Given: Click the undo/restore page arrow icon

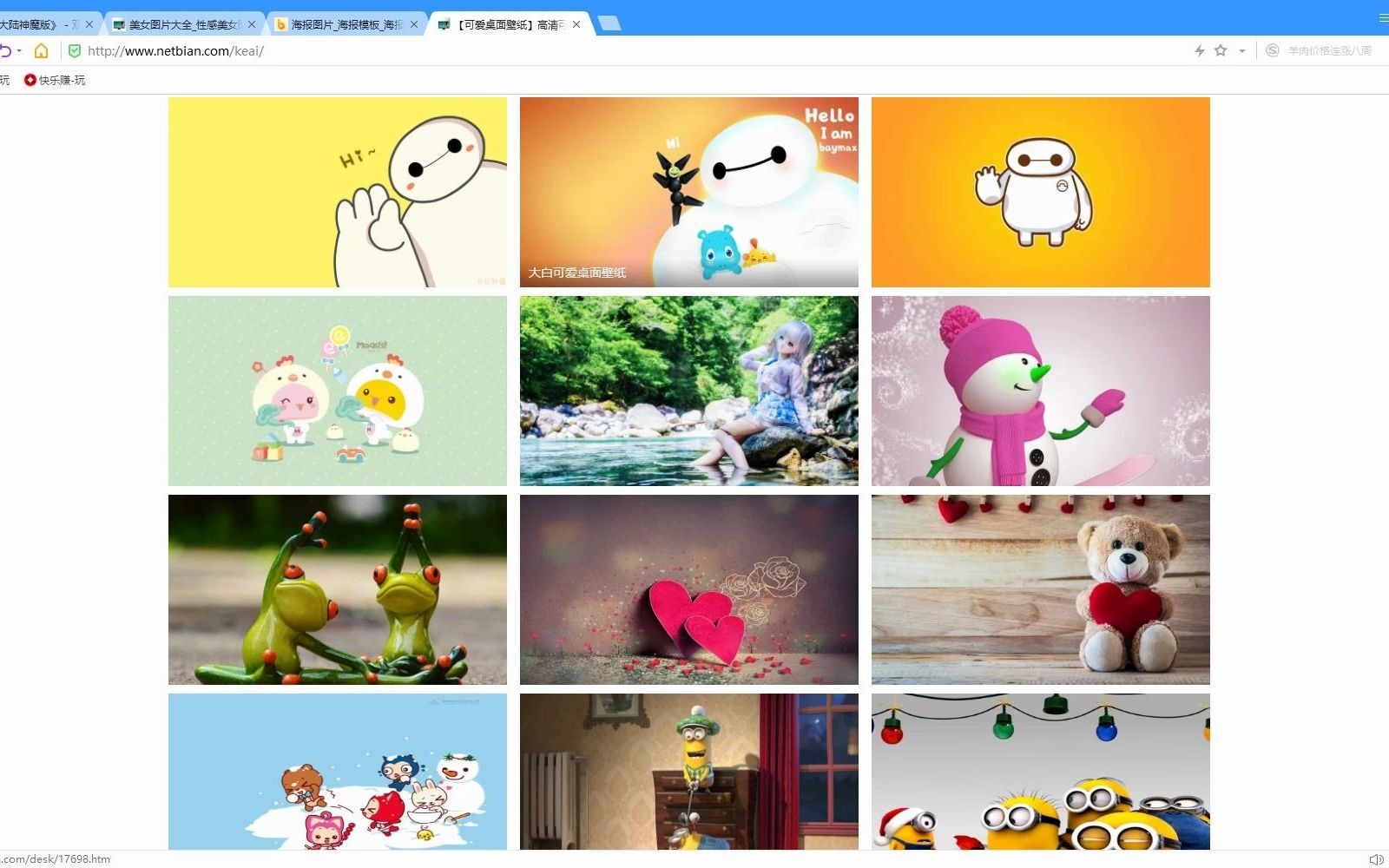Looking at the screenshot, I should [5, 51].
